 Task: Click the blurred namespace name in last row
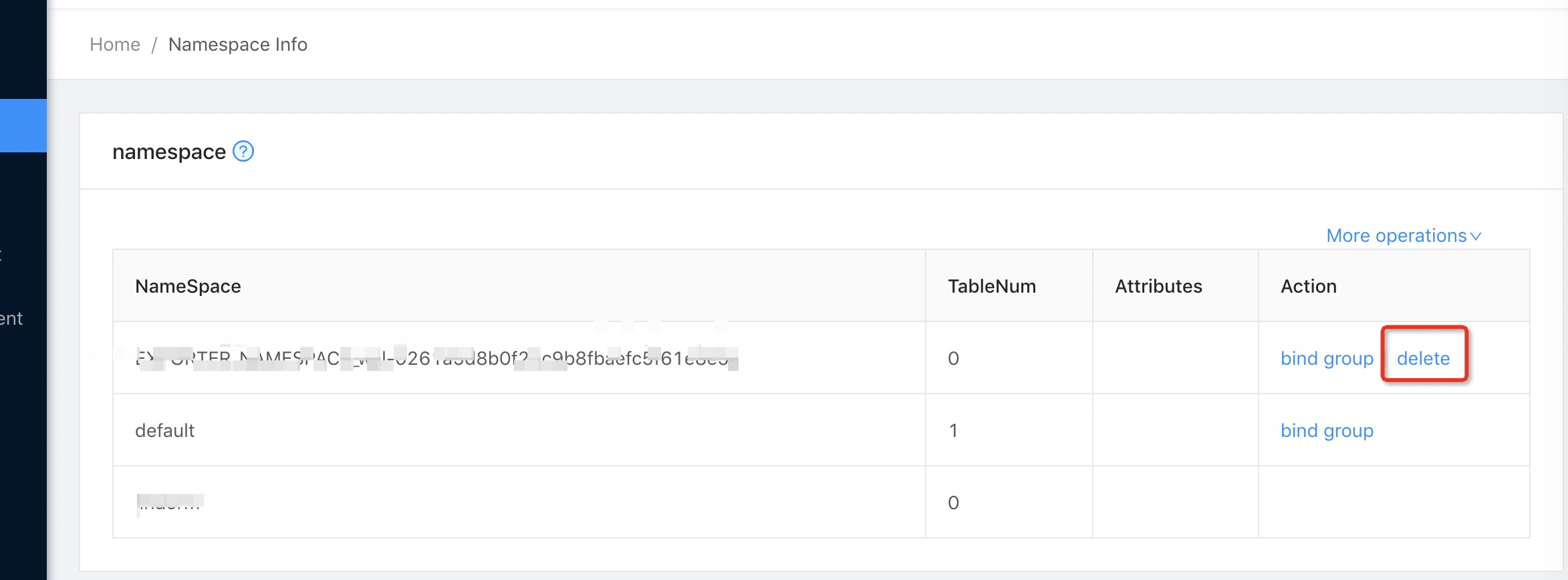coord(170,502)
